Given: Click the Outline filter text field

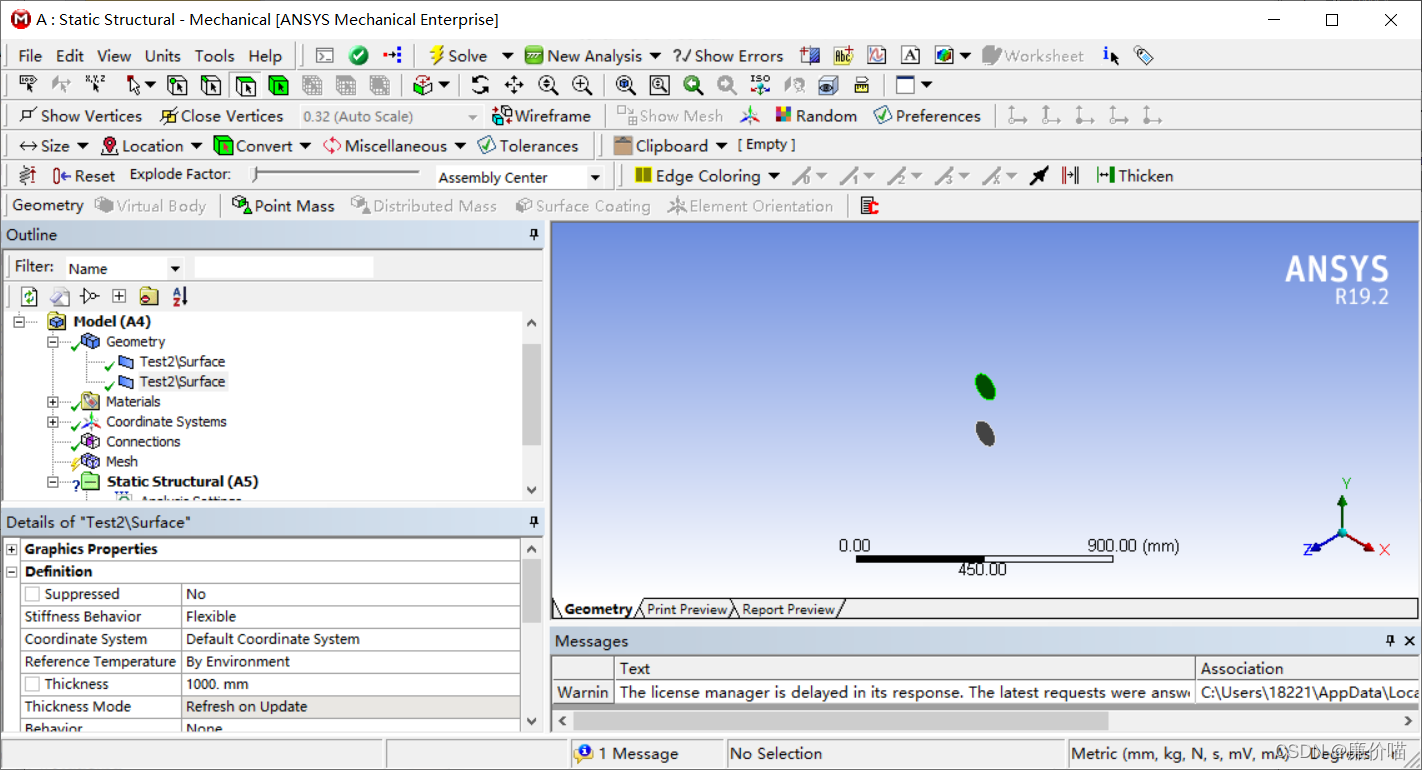Looking at the screenshot, I should point(283,267).
